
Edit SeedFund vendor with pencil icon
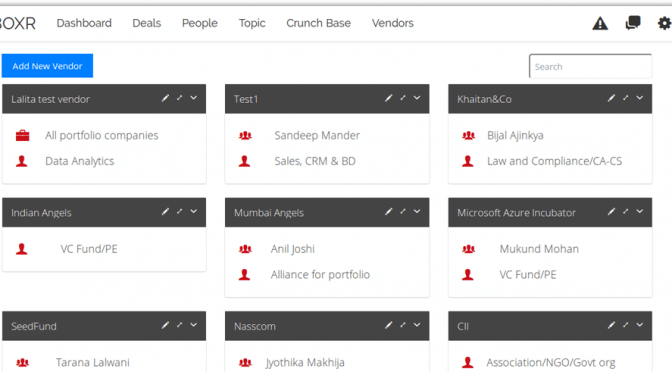coord(165,325)
